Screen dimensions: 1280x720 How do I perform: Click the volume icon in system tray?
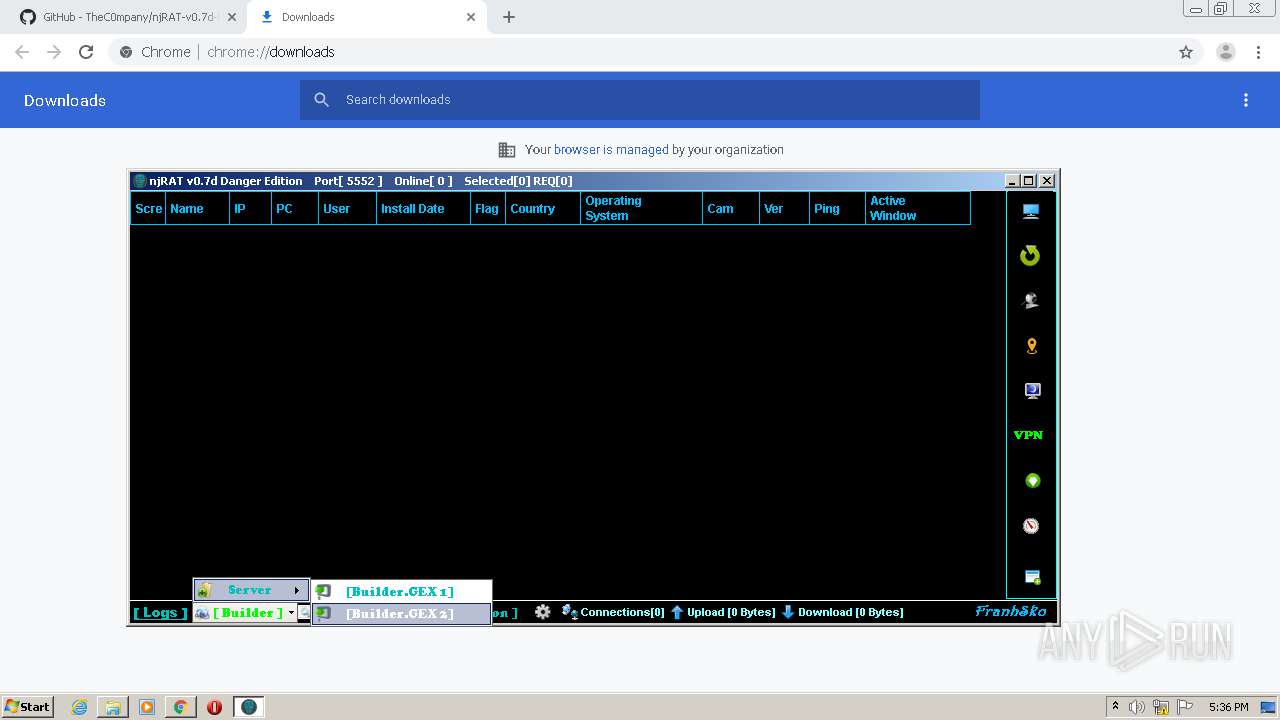[x=1137, y=707]
